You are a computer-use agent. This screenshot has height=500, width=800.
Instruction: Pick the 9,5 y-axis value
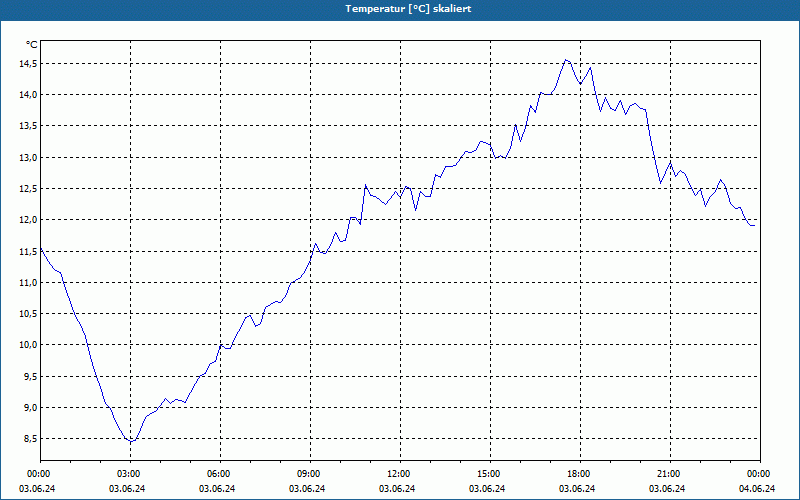point(30,377)
